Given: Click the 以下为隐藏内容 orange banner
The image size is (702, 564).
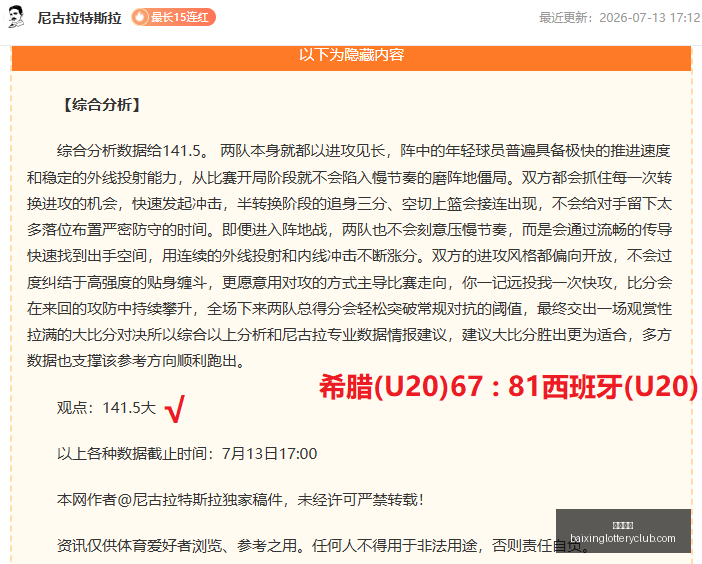Looking at the screenshot, I should click(x=351, y=56).
